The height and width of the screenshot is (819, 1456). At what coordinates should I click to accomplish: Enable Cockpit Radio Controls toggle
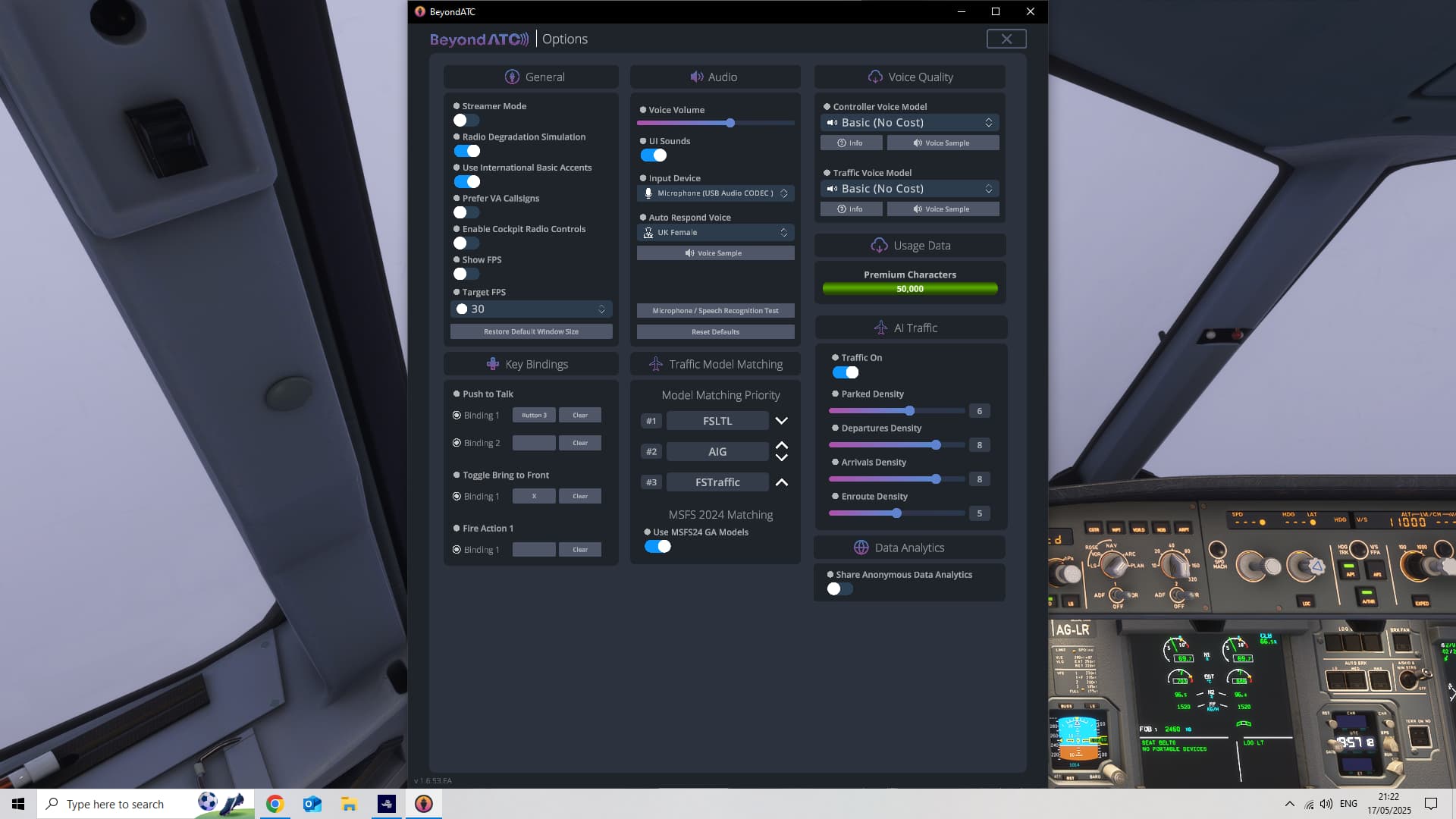click(x=466, y=243)
